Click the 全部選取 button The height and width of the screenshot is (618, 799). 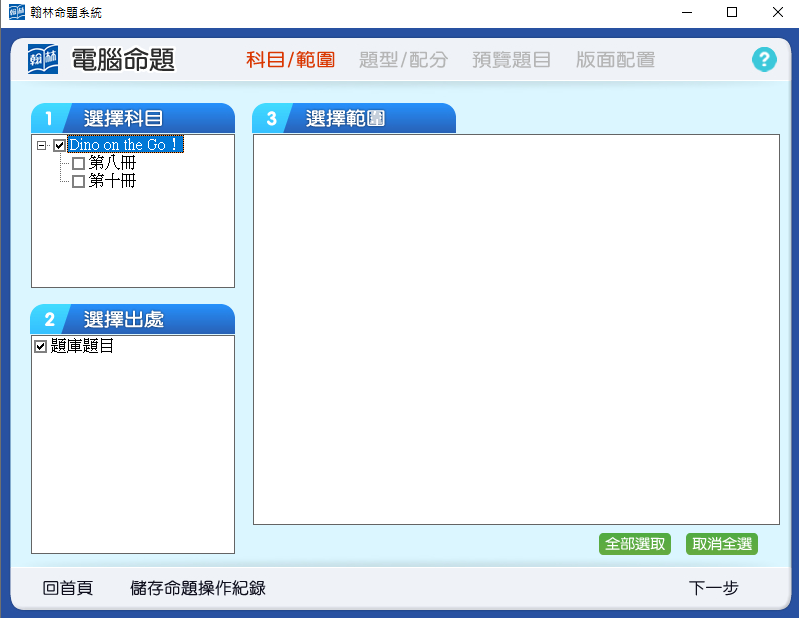[x=635, y=544]
